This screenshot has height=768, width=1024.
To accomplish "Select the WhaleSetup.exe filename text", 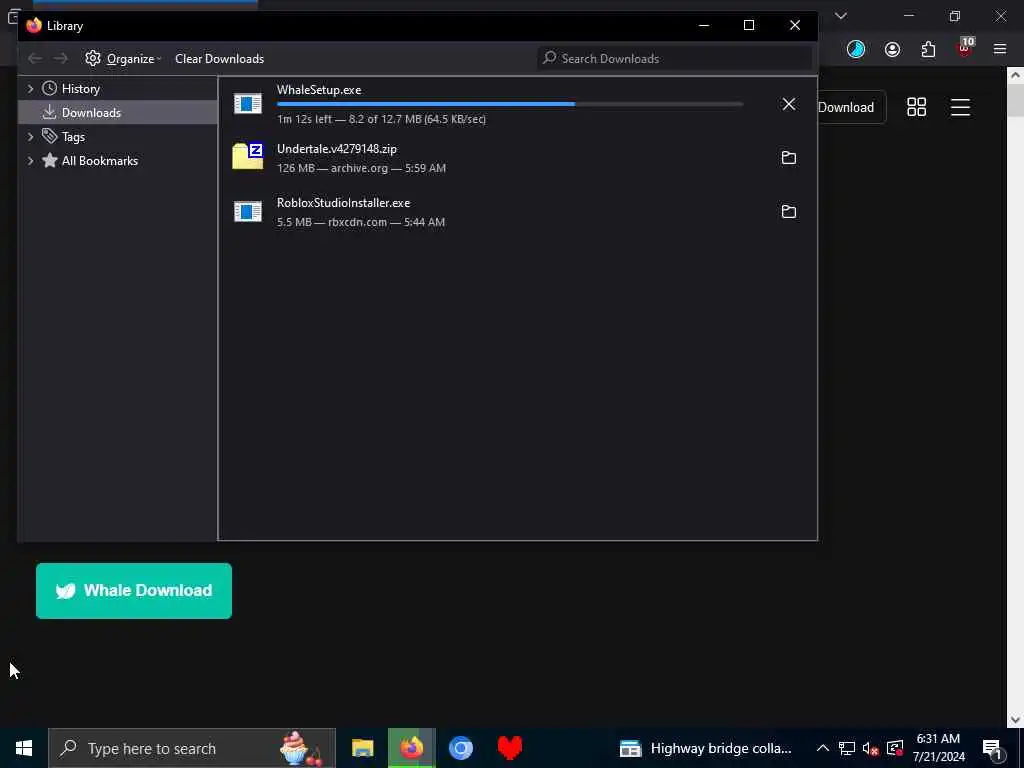I will click(319, 90).
